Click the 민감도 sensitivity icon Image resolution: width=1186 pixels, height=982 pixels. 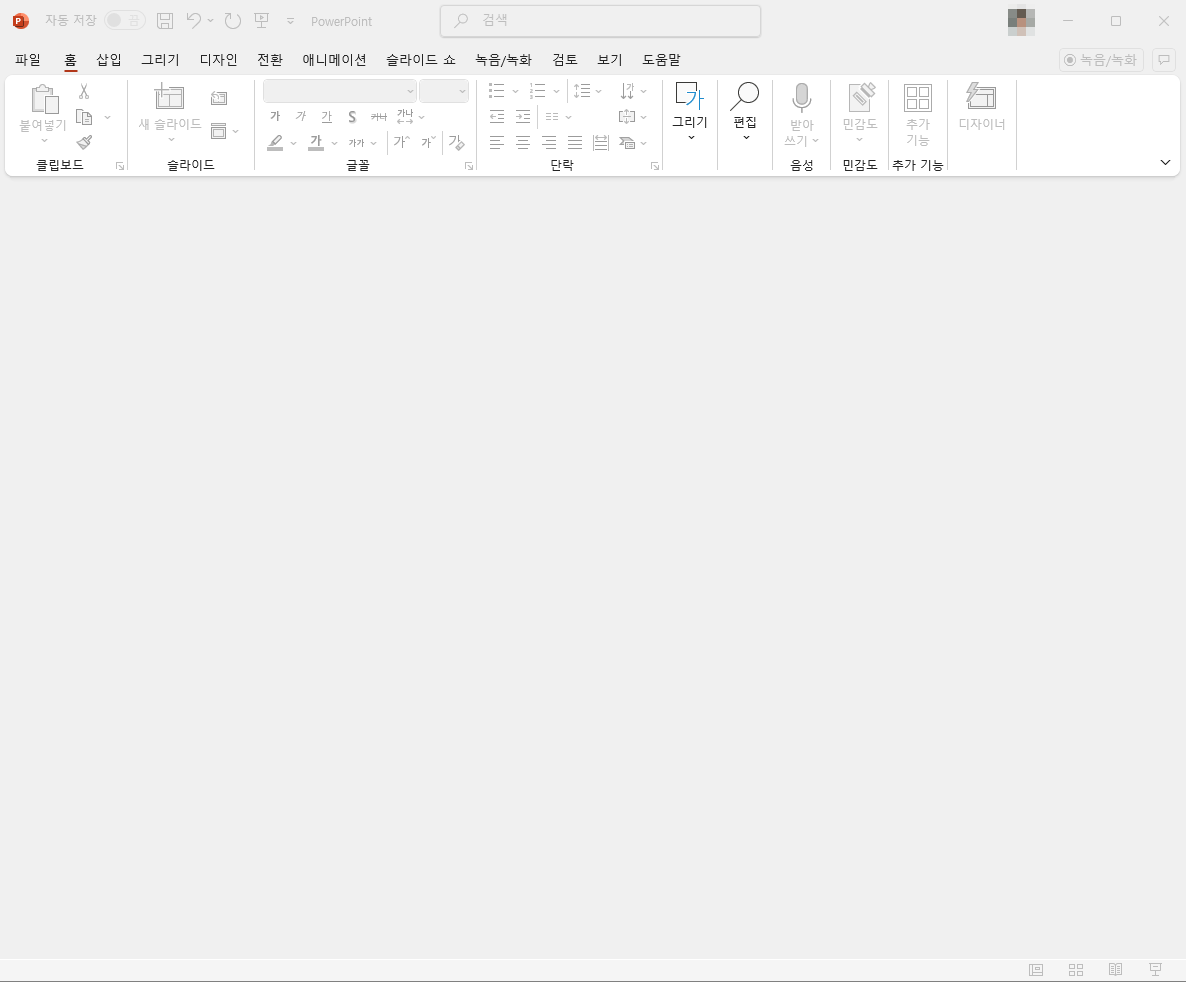coord(860,98)
